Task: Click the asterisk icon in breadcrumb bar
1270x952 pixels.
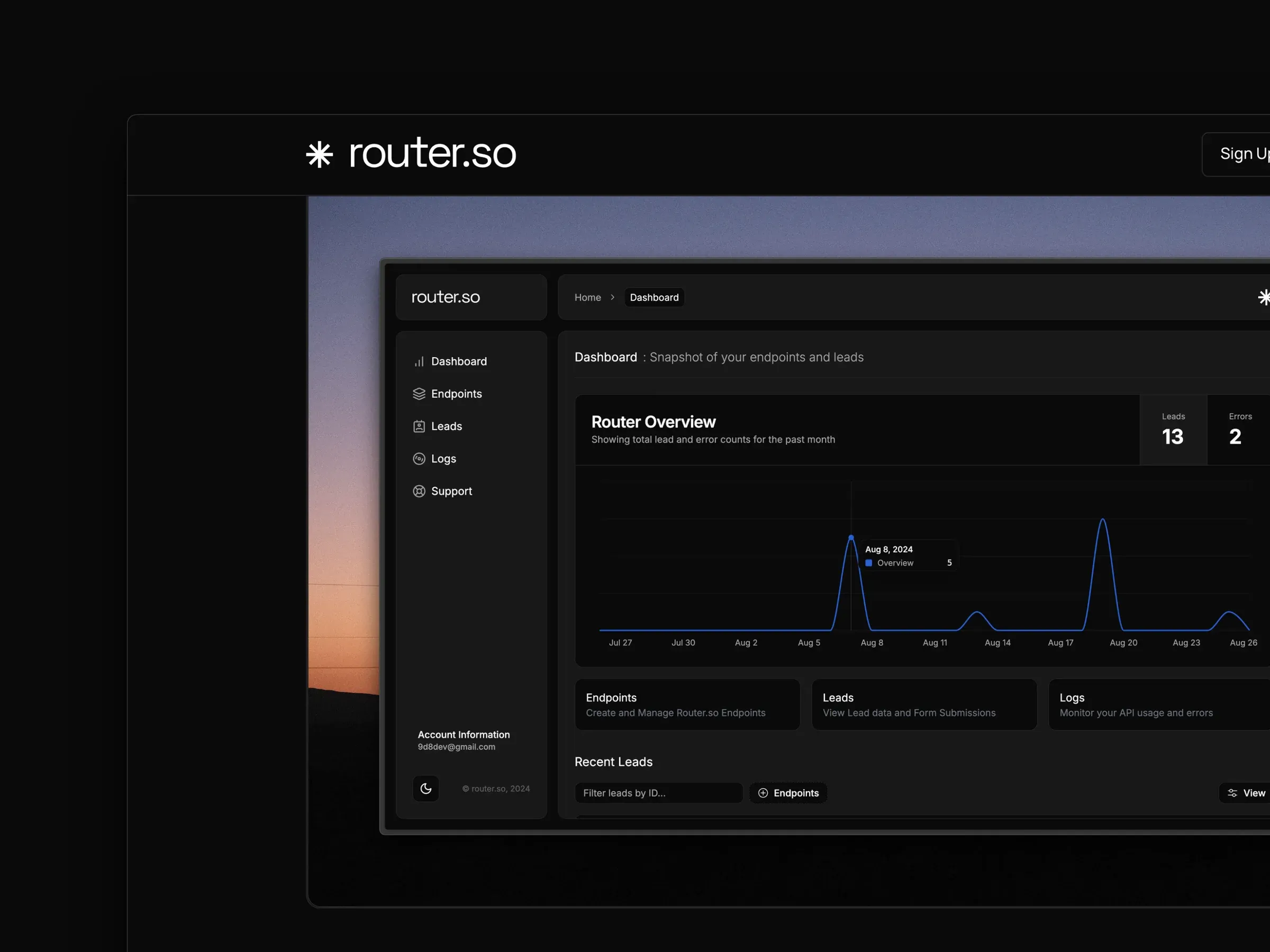Action: tap(1263, 297)
